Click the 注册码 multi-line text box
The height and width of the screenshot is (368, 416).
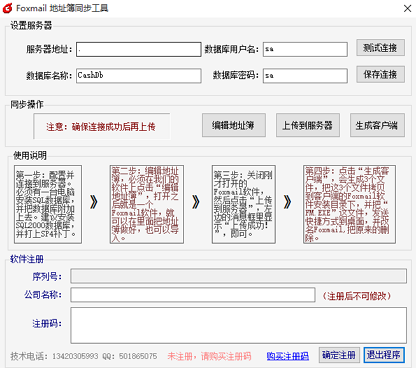pyautogui.click(x=238, y=325)
